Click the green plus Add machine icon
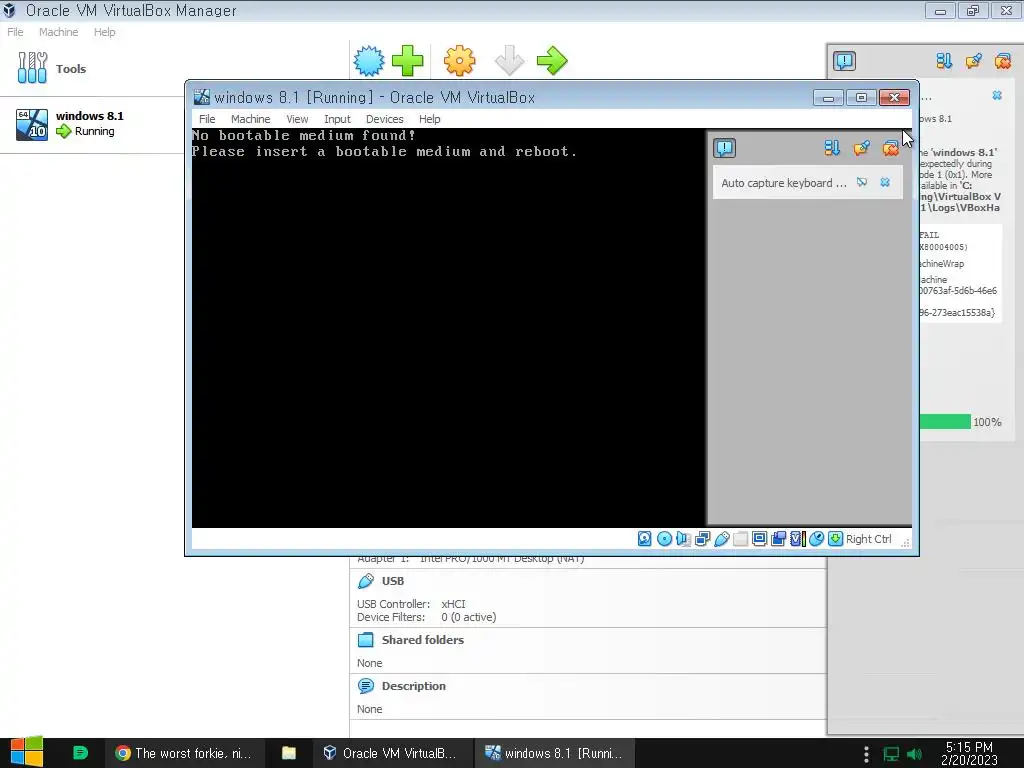The height and width of the screenshot is (768, 1024). [408, 61]
